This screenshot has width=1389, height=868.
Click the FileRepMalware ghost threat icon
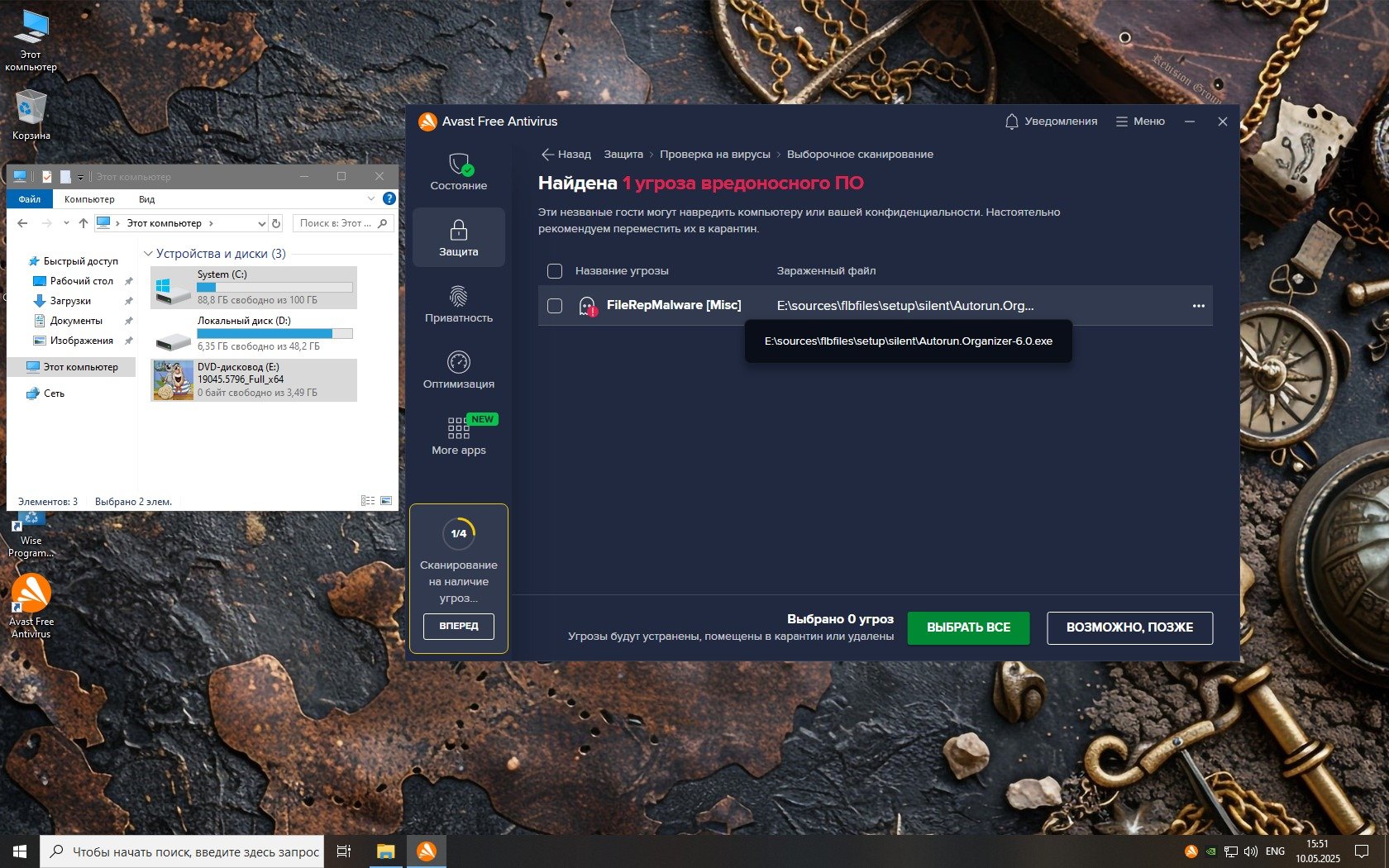[587, 307]
